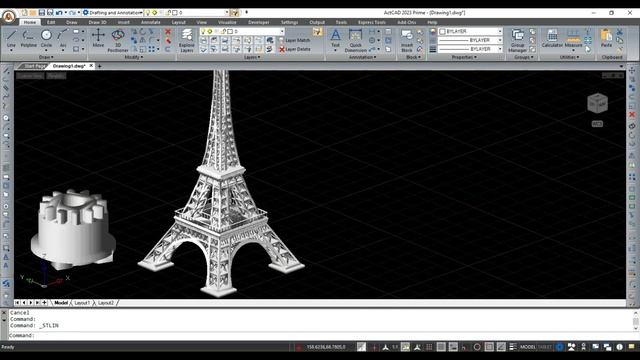Click the Layer Delete red X icon

[x=282, y=49]
